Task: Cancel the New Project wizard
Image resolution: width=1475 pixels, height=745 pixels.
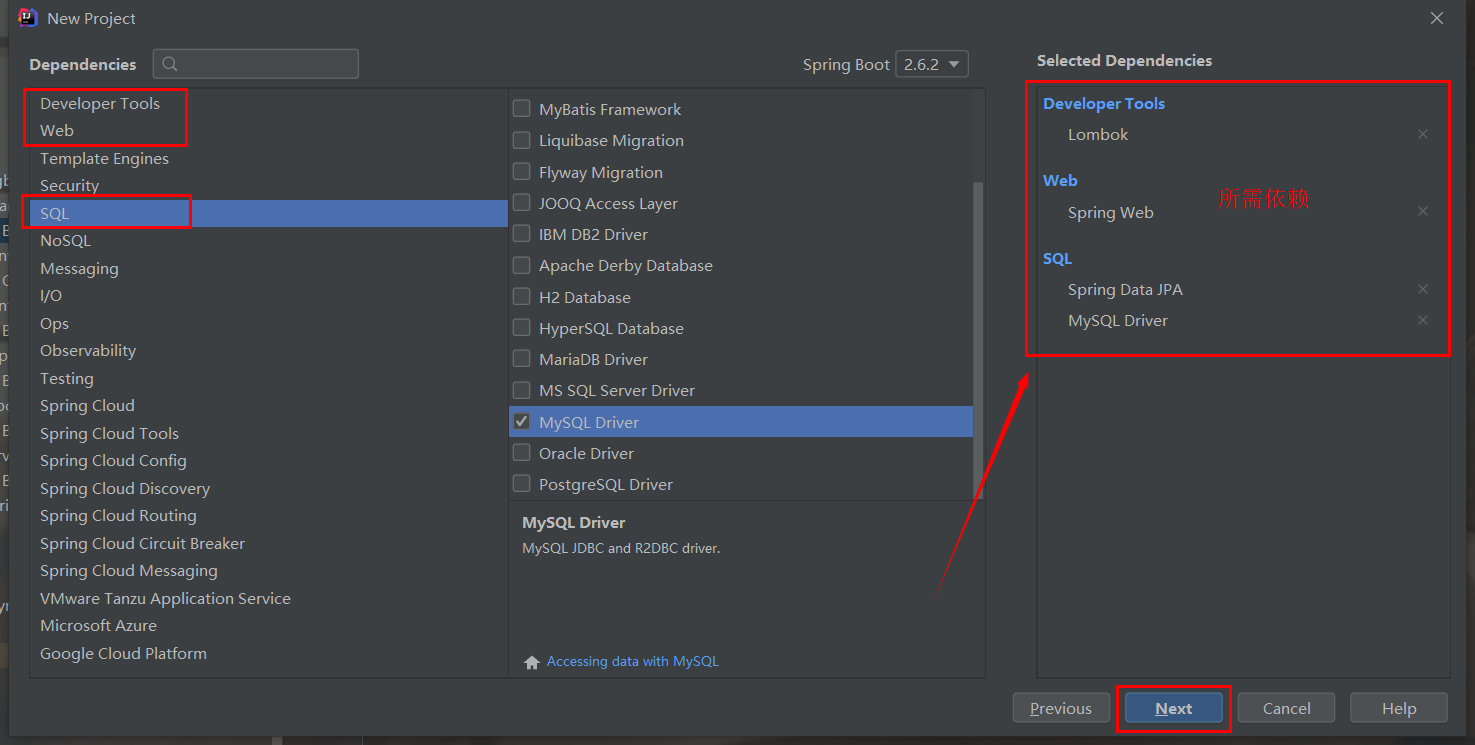Action: (x=1287, y=708)
